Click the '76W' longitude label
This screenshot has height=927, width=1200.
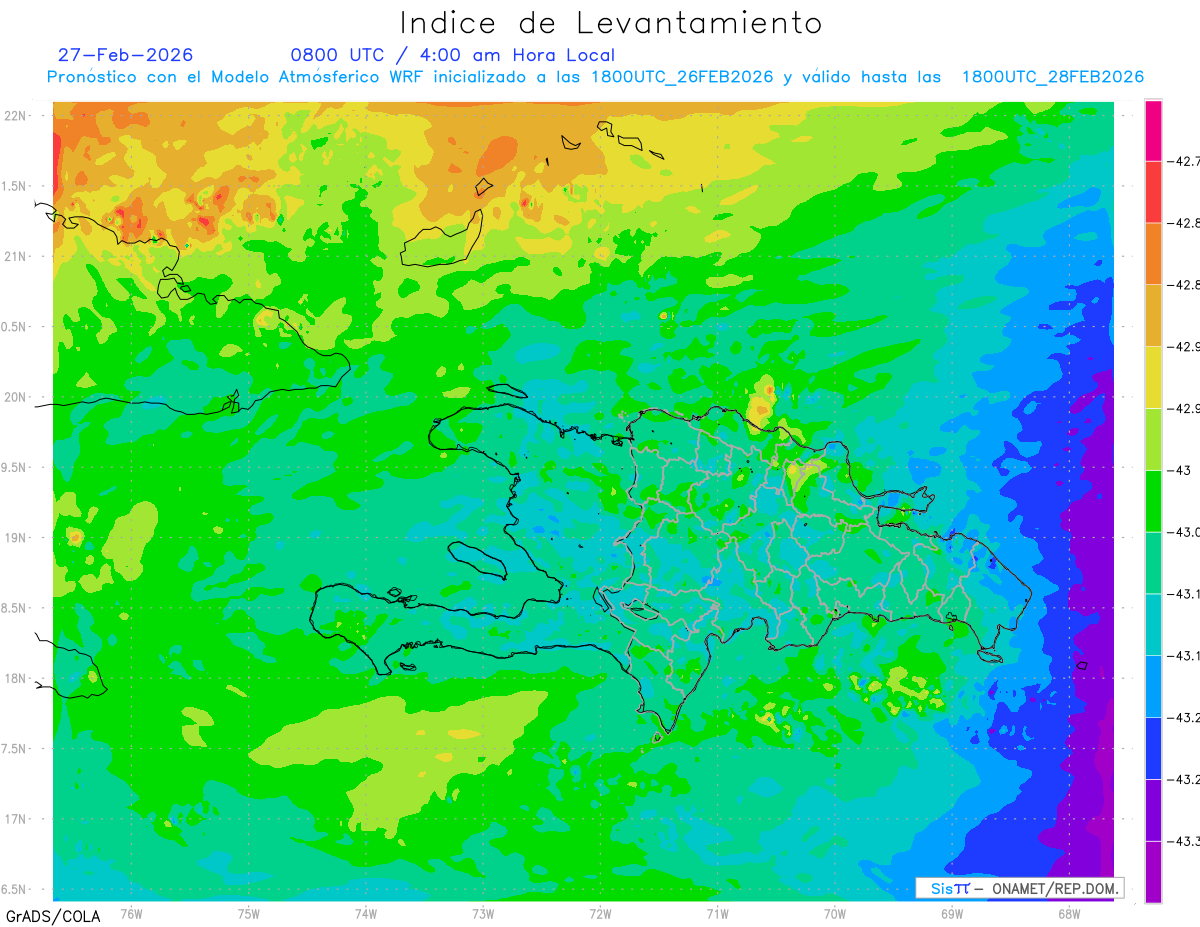131,913
